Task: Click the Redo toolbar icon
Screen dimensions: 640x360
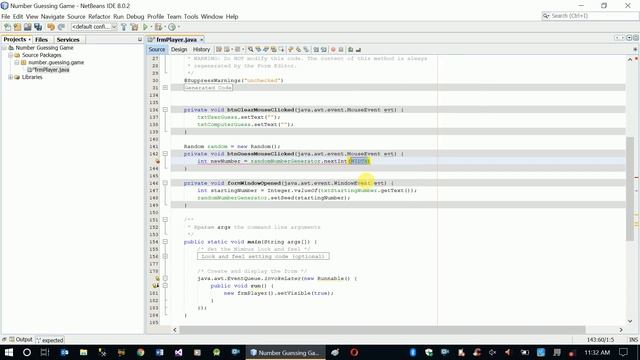Action: click(61, 27)
